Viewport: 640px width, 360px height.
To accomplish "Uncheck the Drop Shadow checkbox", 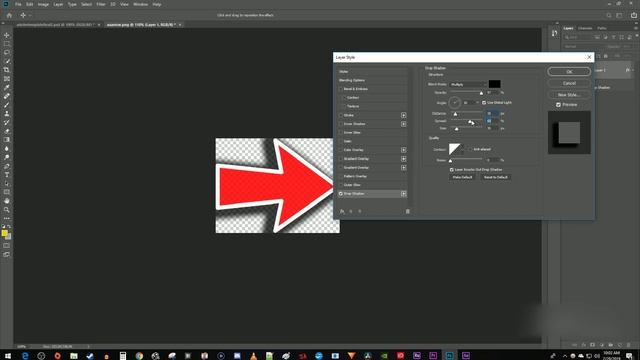I will [x=341, y=193].
